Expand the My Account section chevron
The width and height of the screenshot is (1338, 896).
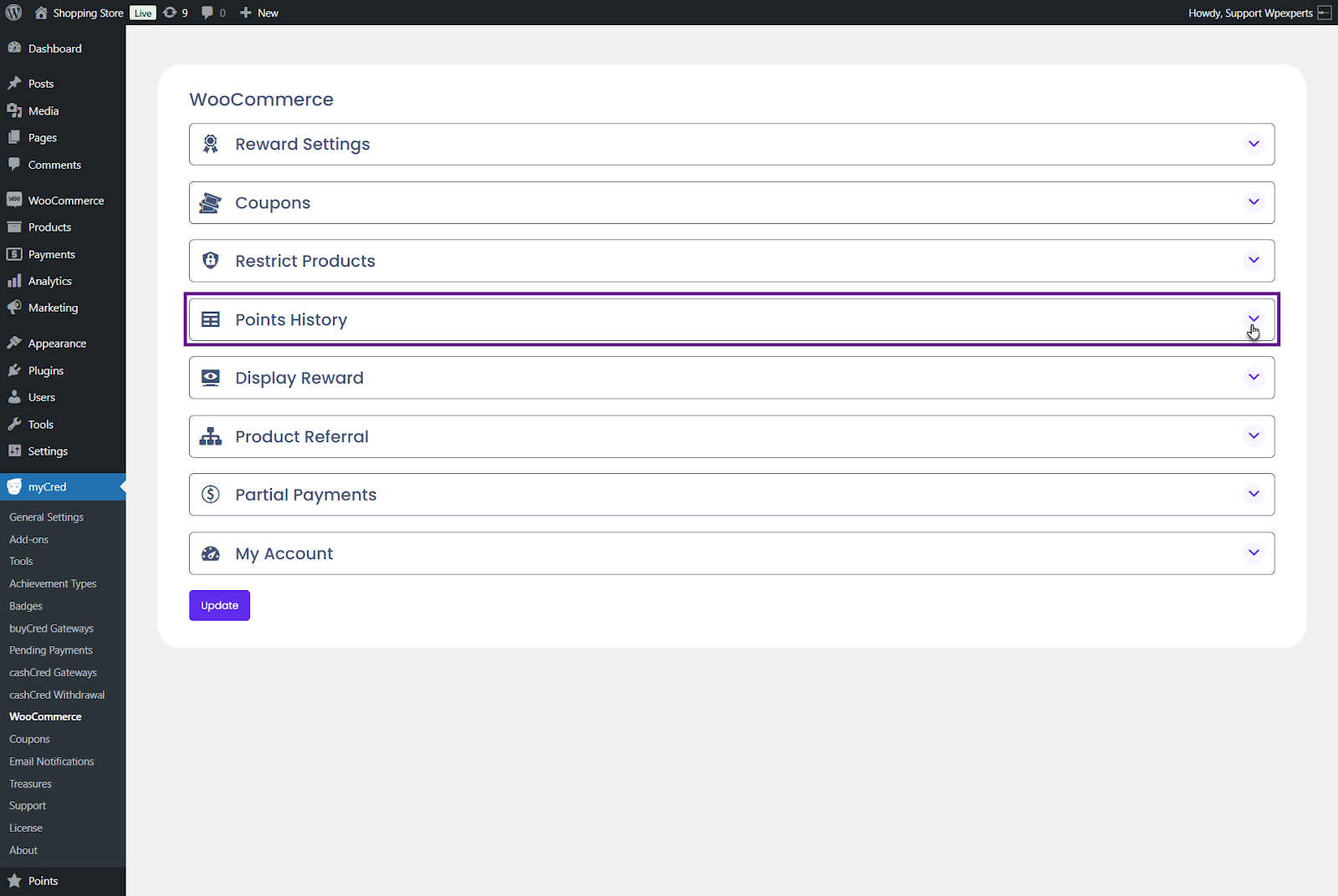click(1254, 552)
